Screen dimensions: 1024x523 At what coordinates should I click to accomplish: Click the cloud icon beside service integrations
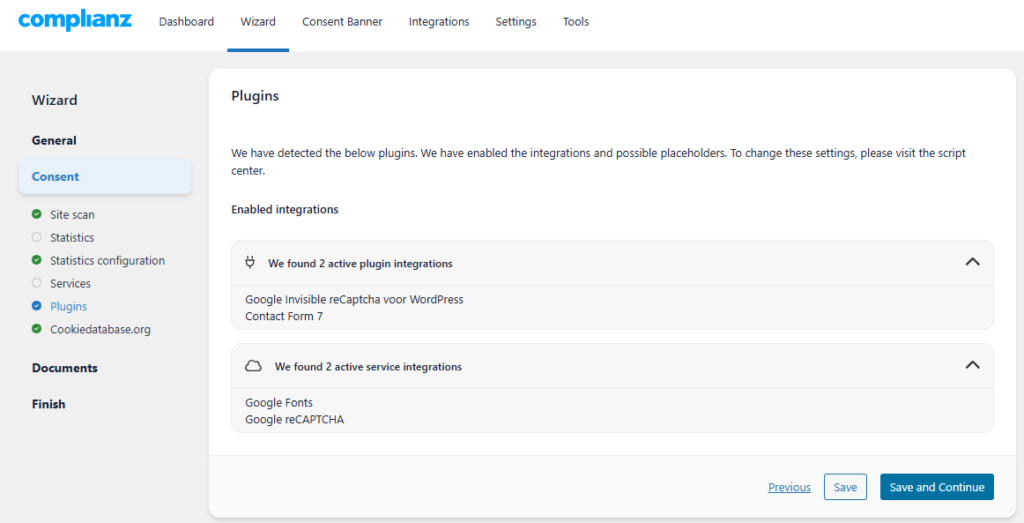point(253,366)
